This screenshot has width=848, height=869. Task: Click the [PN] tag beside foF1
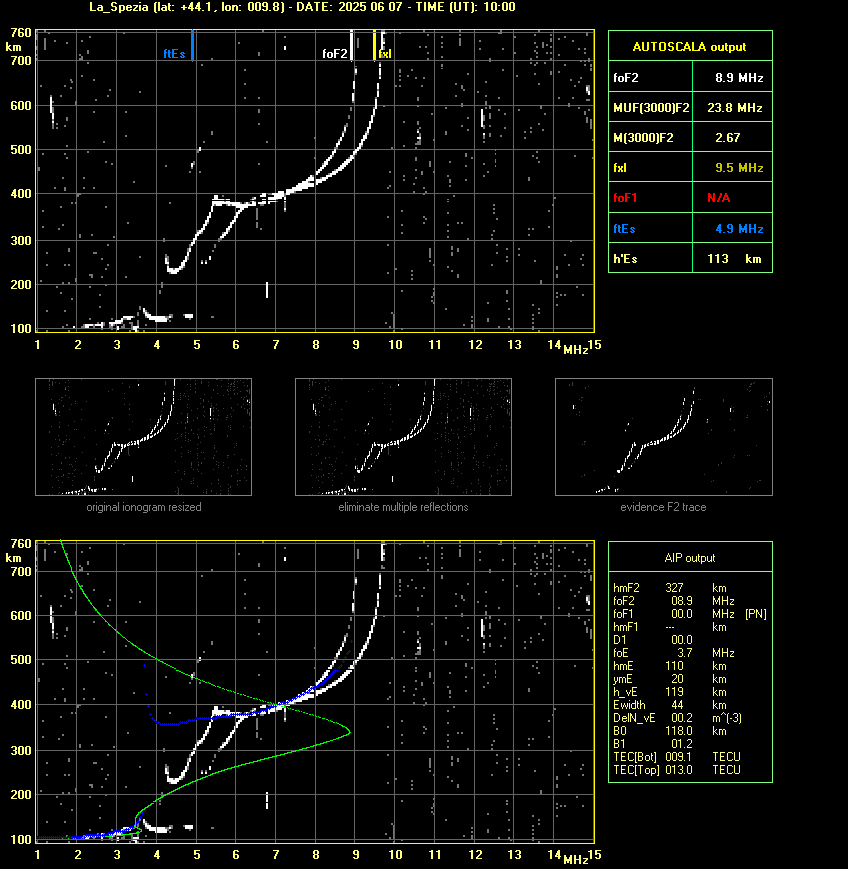click(755, 614)
